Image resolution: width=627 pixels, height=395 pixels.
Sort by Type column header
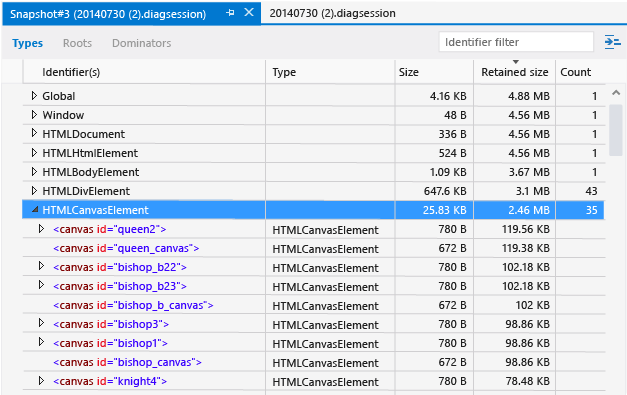click(x=330, y=72)
